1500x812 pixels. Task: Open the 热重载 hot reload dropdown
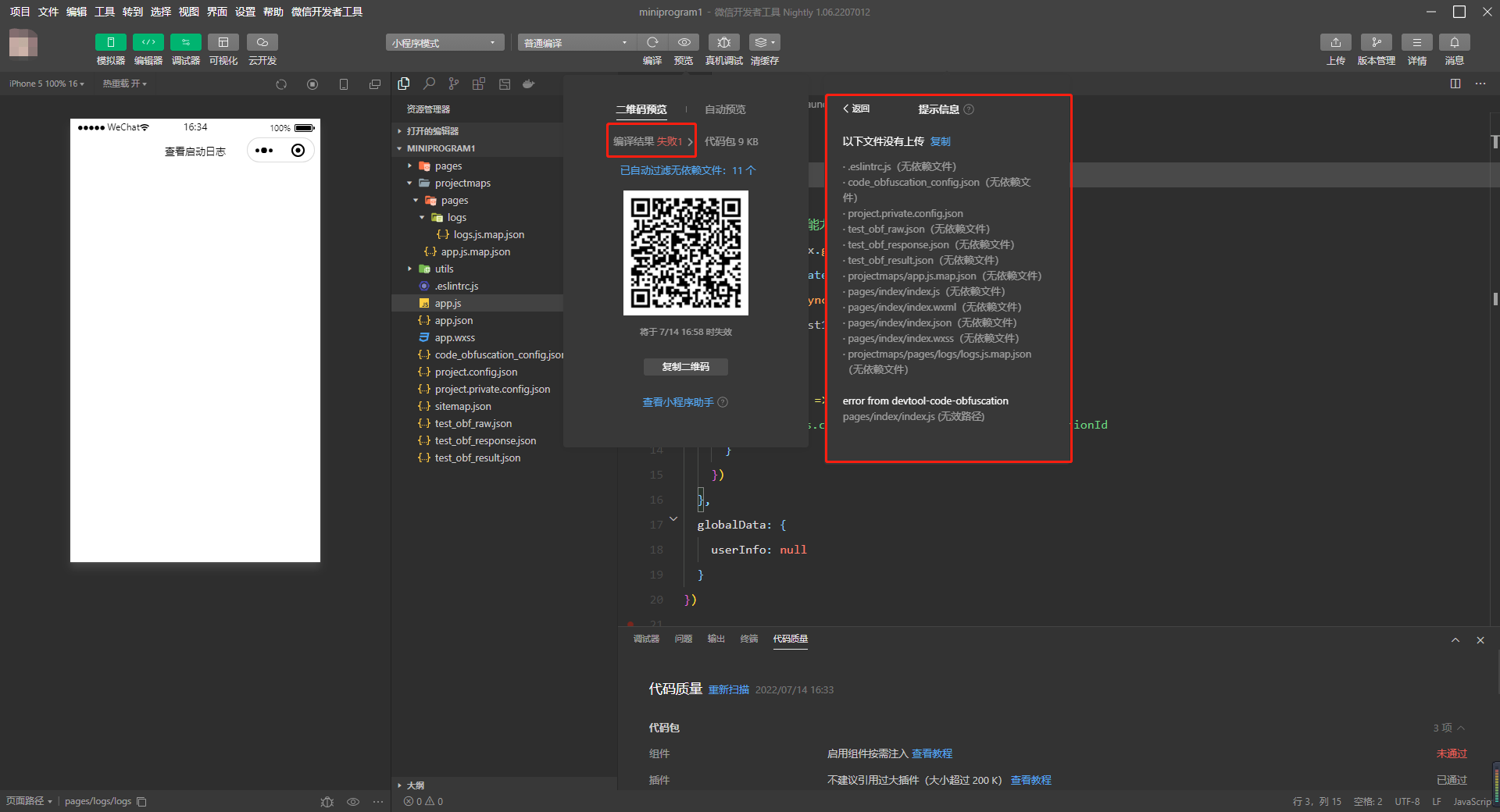pyautogui.click(x=124, y=84)
